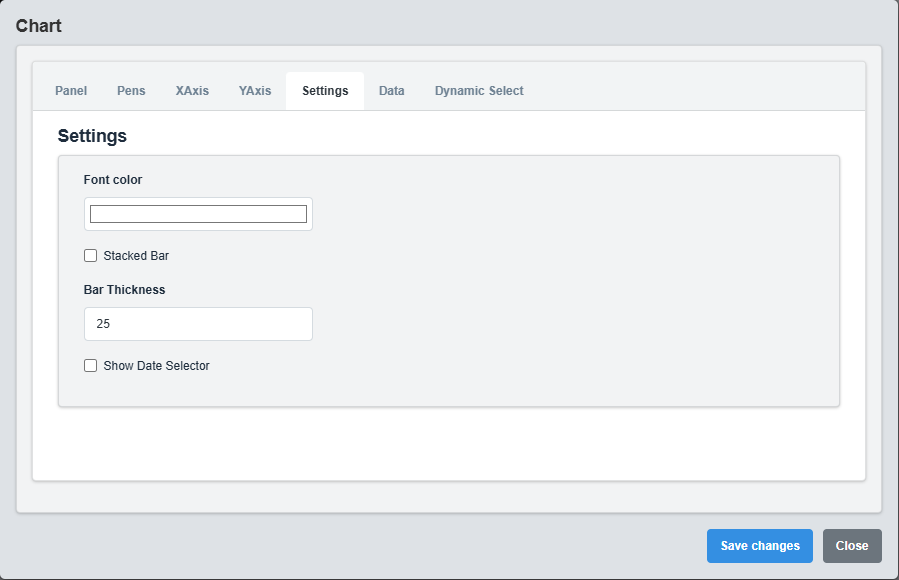
Task: Click the Font color field label
Action: (x=113, y=180)
